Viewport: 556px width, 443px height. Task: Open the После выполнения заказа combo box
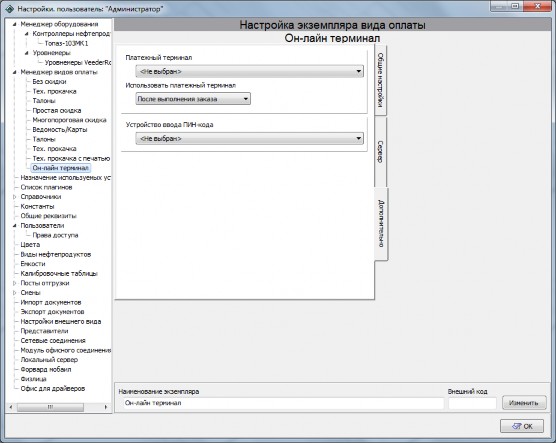[193, 99]
